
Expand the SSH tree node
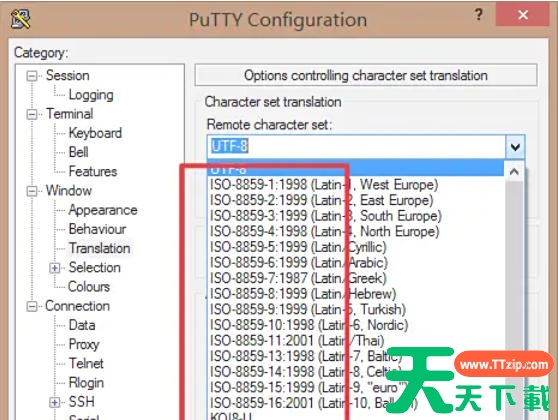point(54,403)
